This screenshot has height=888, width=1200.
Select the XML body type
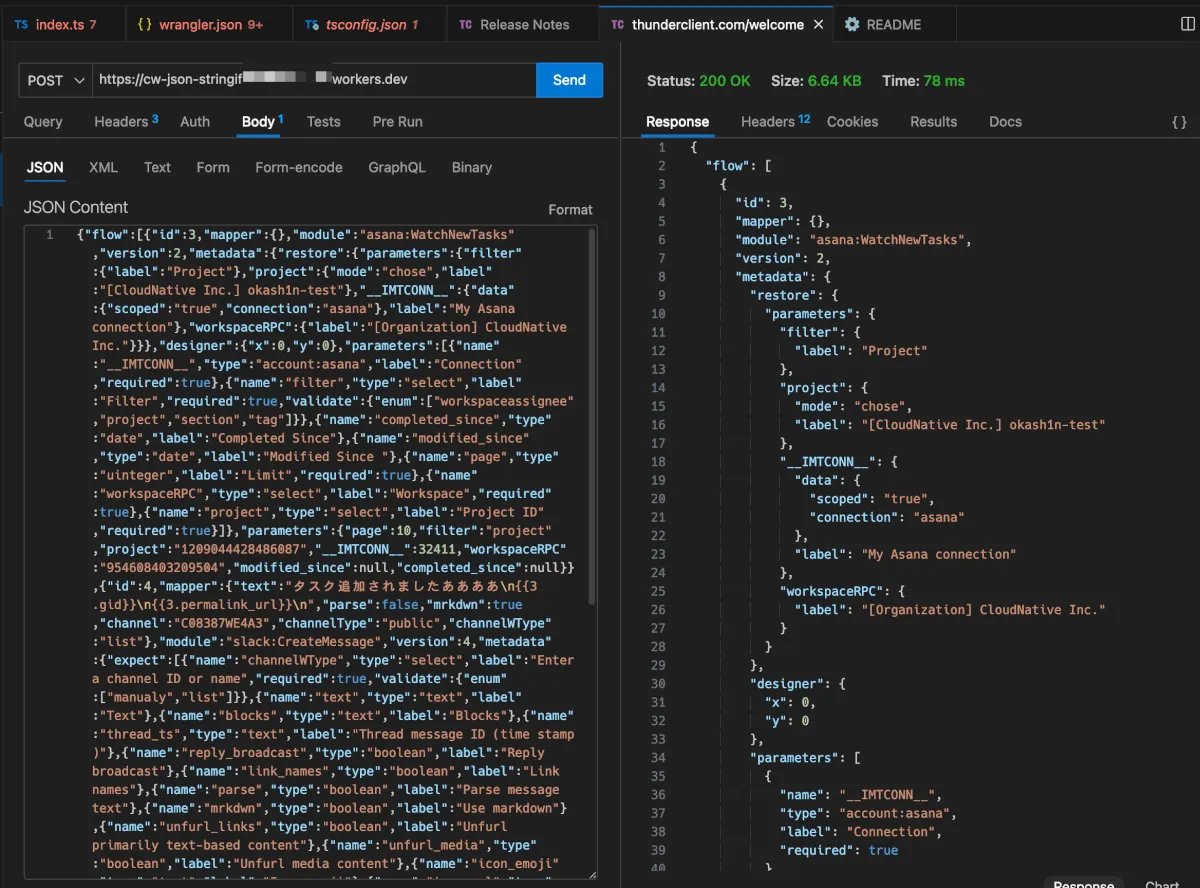click(103, 167)
